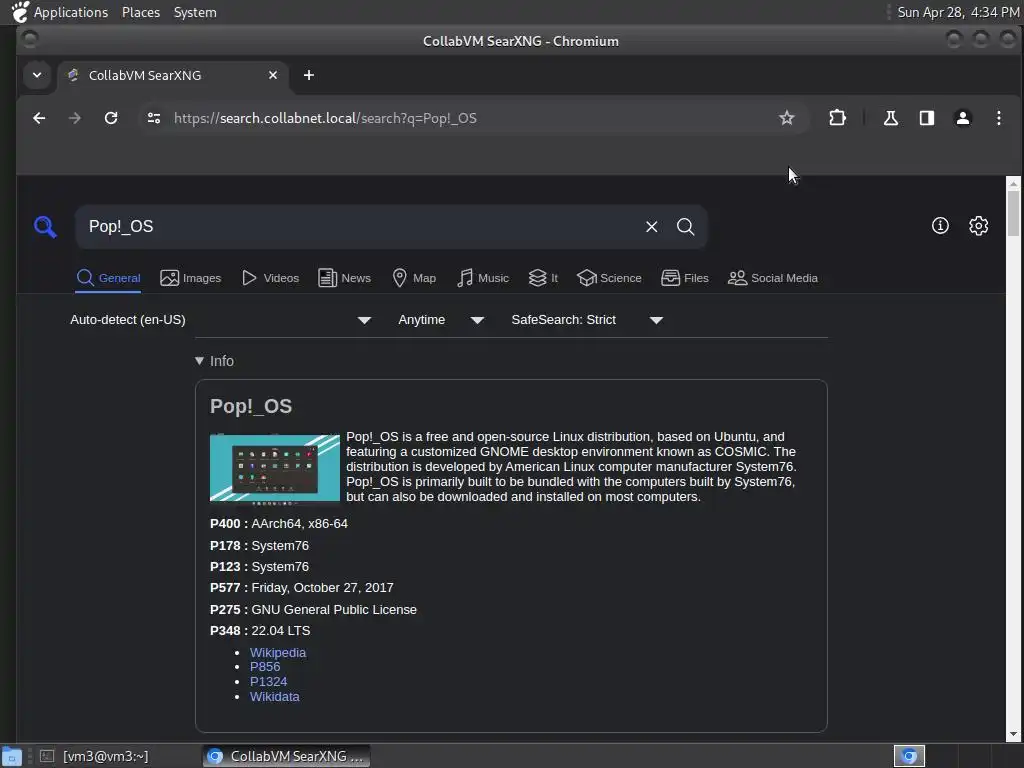Open the Pop!_OS desktop thumbnail
1024x768 pixels.
tap(275, 469)
